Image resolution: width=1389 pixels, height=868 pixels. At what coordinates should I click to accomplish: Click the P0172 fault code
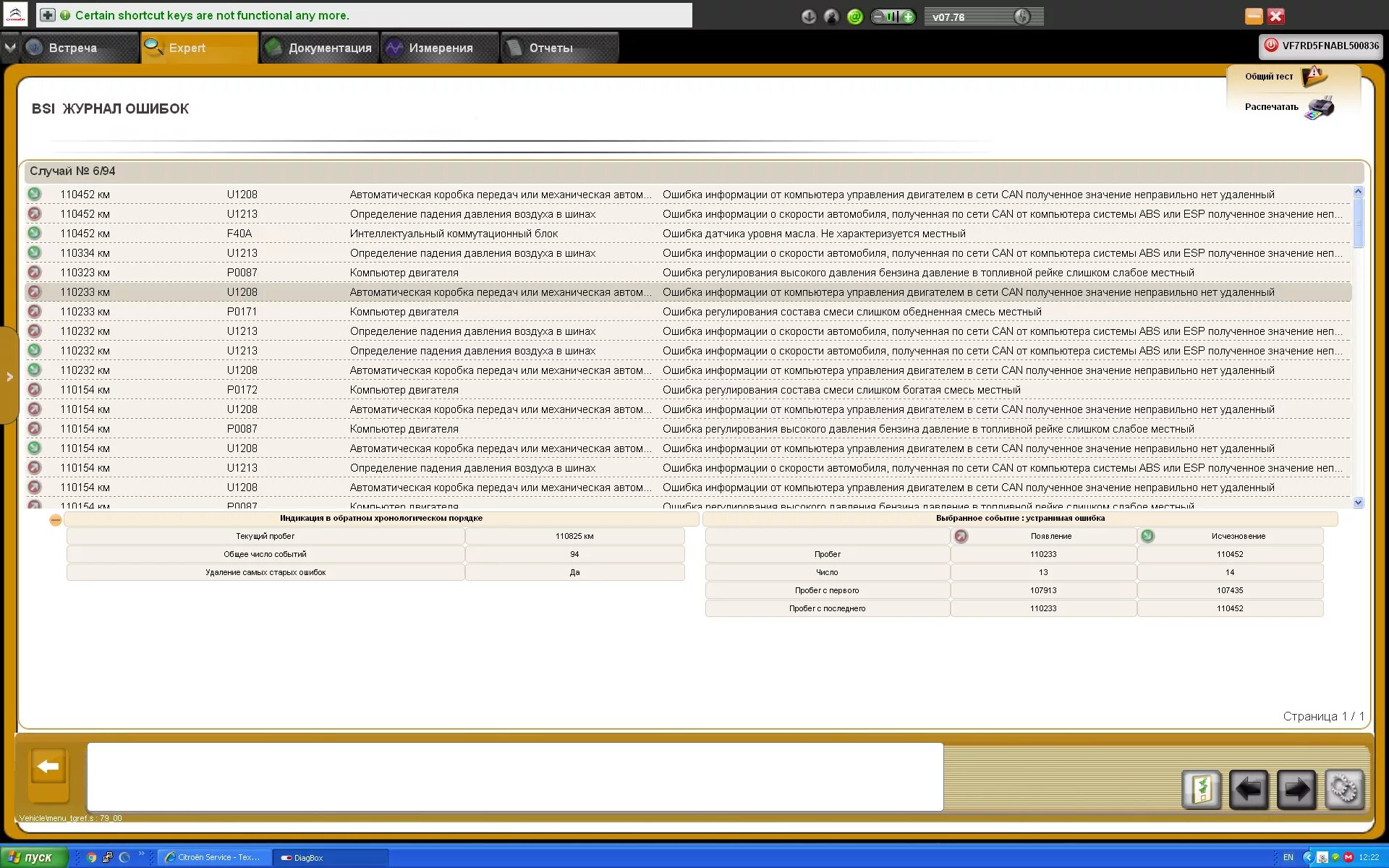(x=242, y=389)
